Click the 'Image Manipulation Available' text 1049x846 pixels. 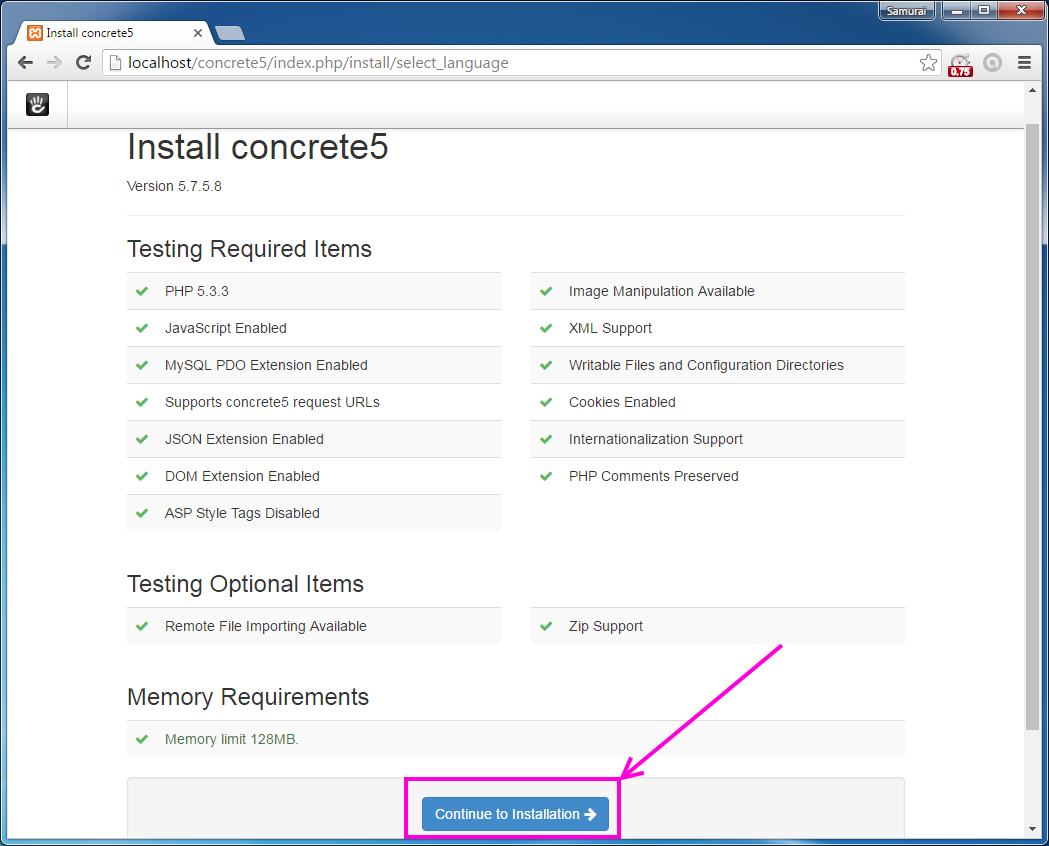(x=662, y=291)
